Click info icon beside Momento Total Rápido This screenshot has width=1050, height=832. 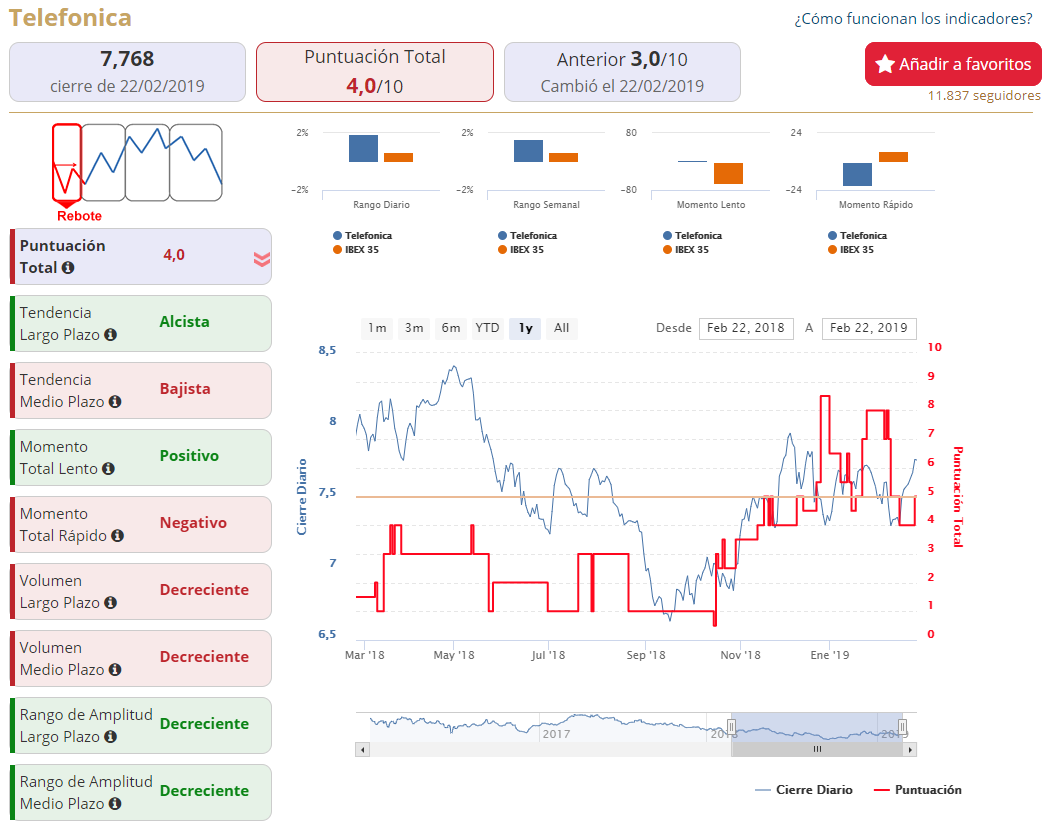117,535
